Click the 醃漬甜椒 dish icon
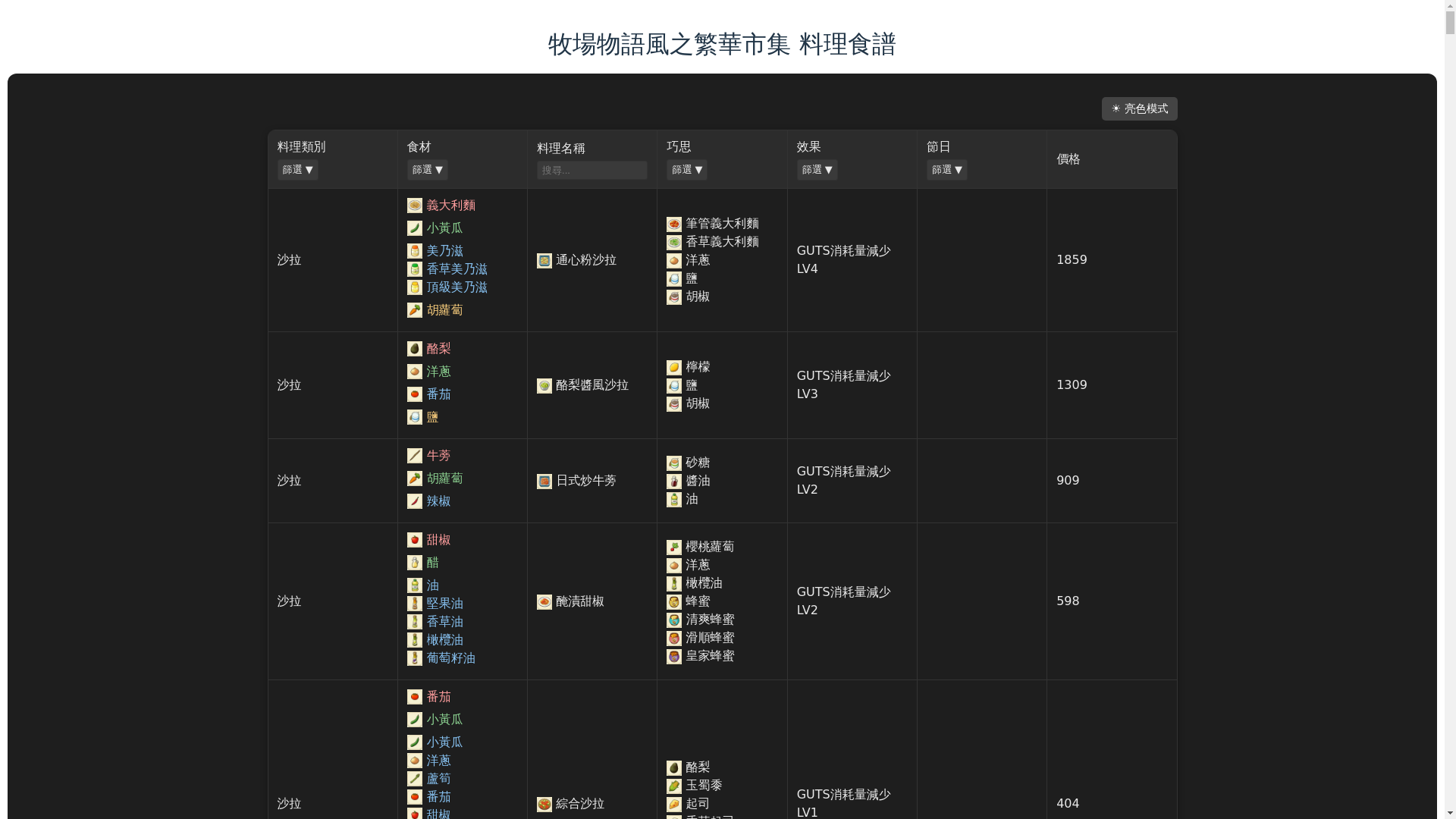1456x819 pixels. tap(544, 602)
